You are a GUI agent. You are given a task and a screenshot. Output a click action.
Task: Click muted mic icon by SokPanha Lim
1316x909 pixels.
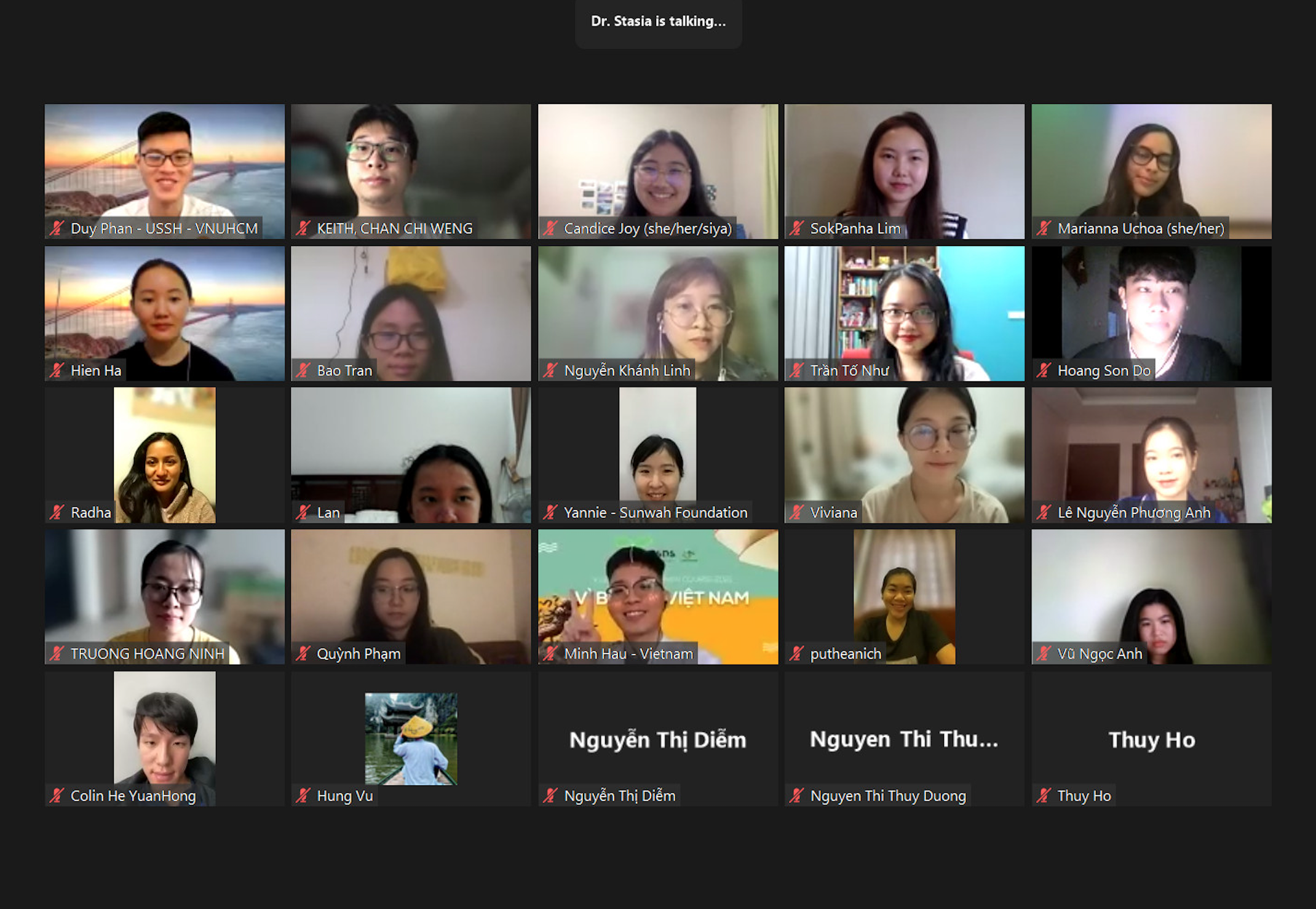coord(797,228)
